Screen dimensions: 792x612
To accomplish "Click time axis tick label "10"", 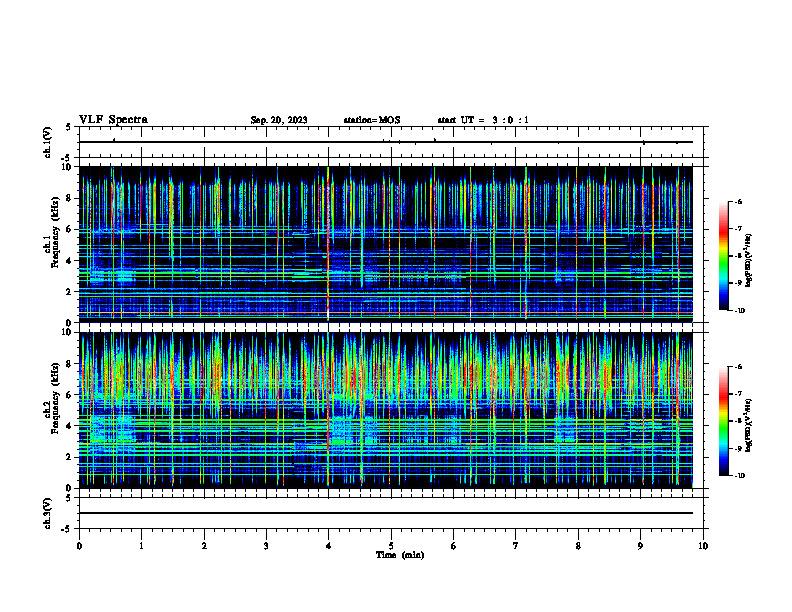I will [x=703, y=546].
